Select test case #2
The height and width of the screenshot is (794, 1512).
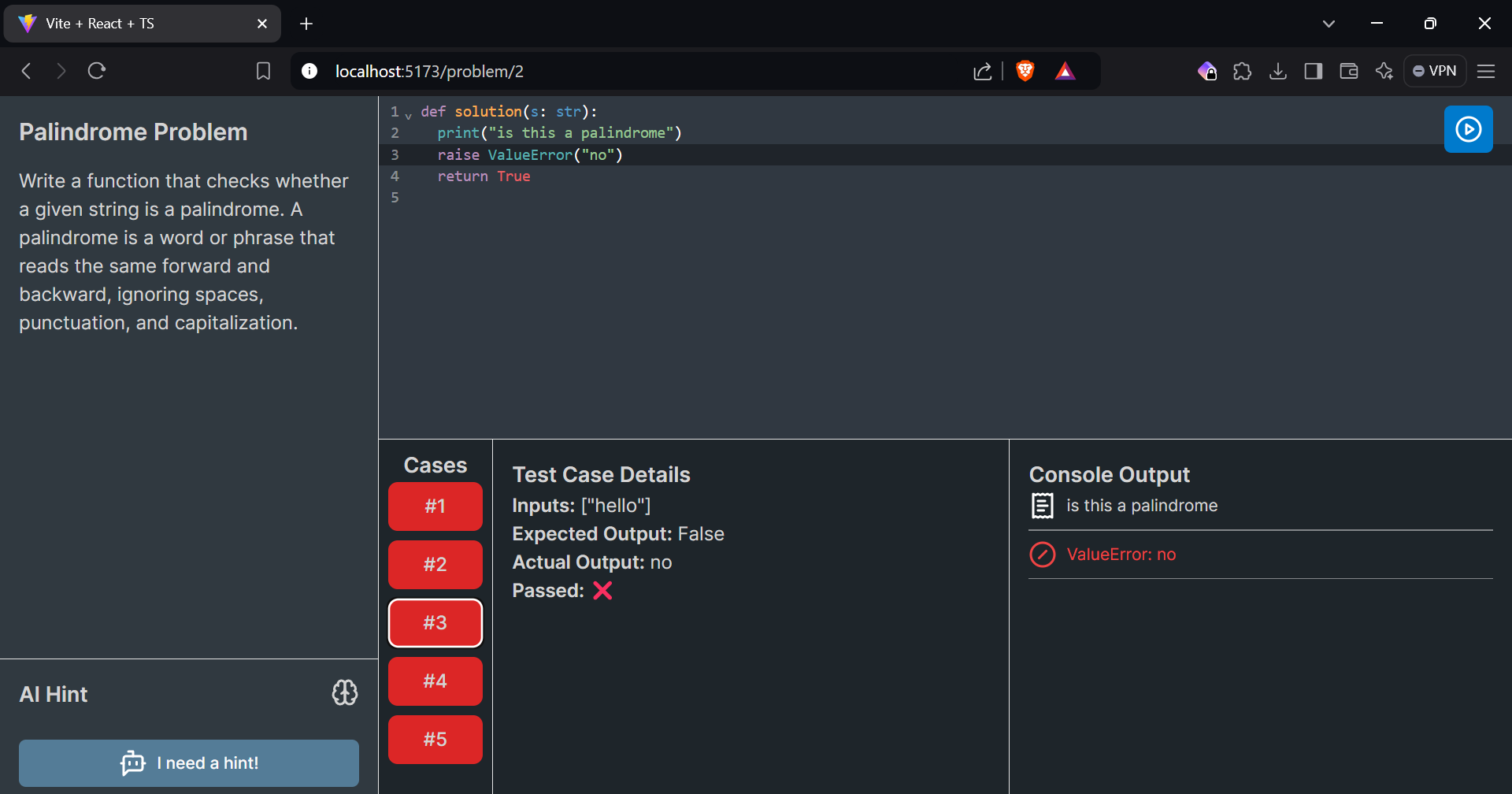point(435,565)
